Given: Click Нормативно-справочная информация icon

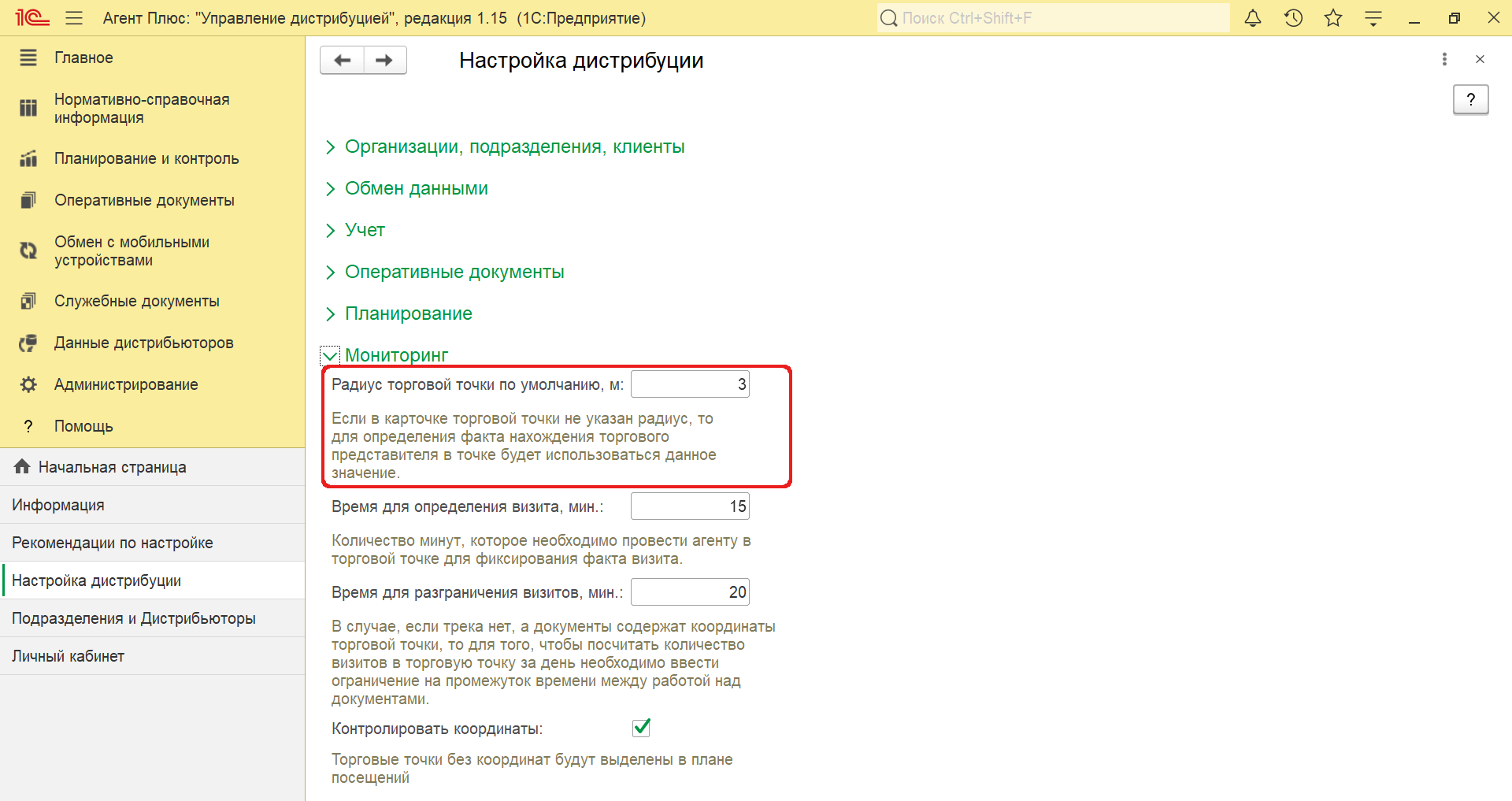Looking at the screenshot, I should point(28,109).
